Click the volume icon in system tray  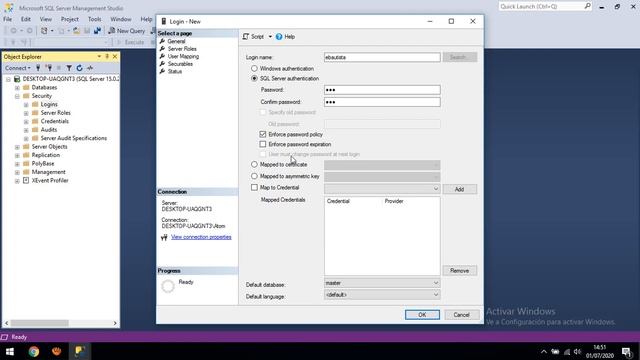coord(577,351)
